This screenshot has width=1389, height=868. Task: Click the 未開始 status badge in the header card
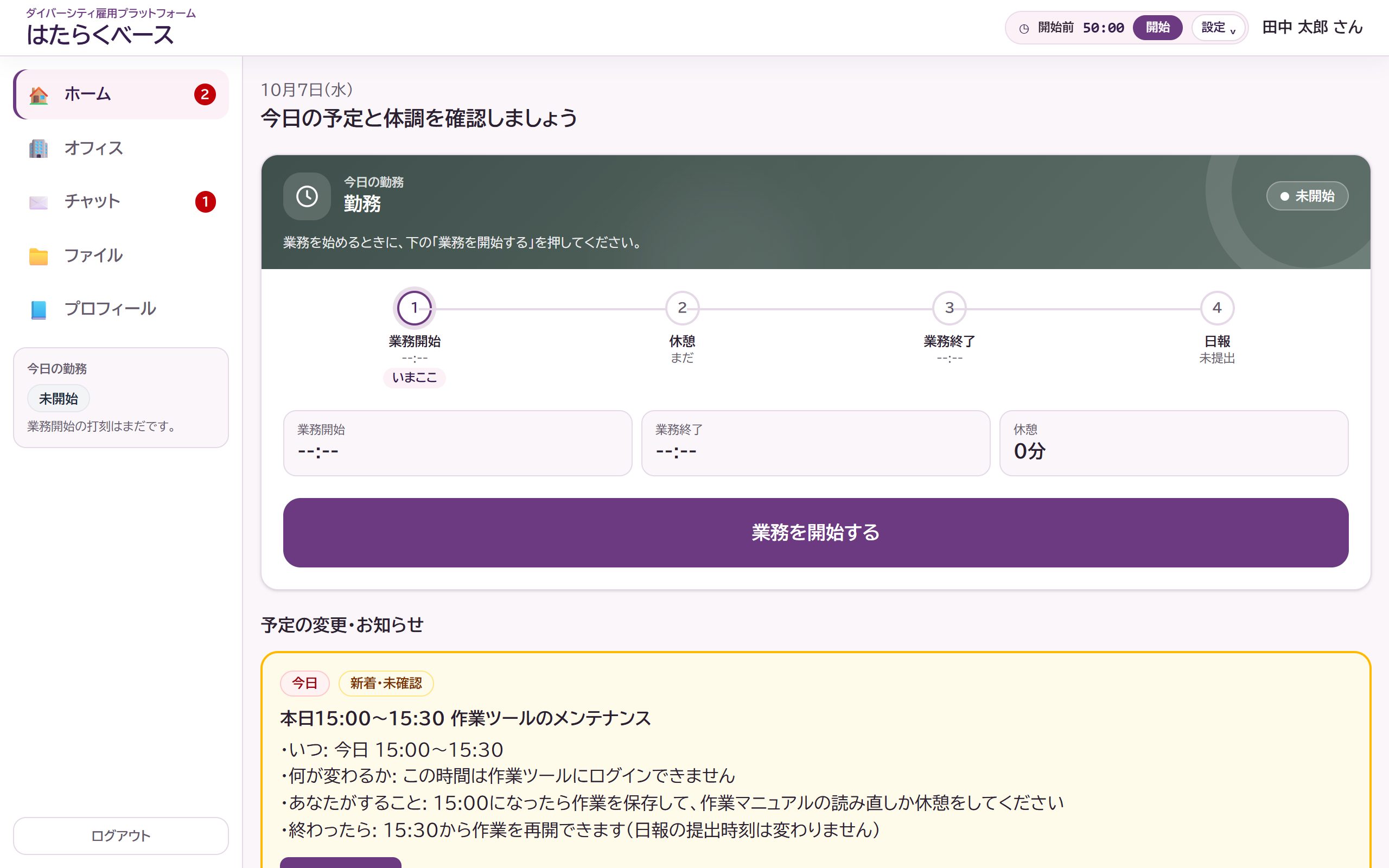pos(1307,196)
